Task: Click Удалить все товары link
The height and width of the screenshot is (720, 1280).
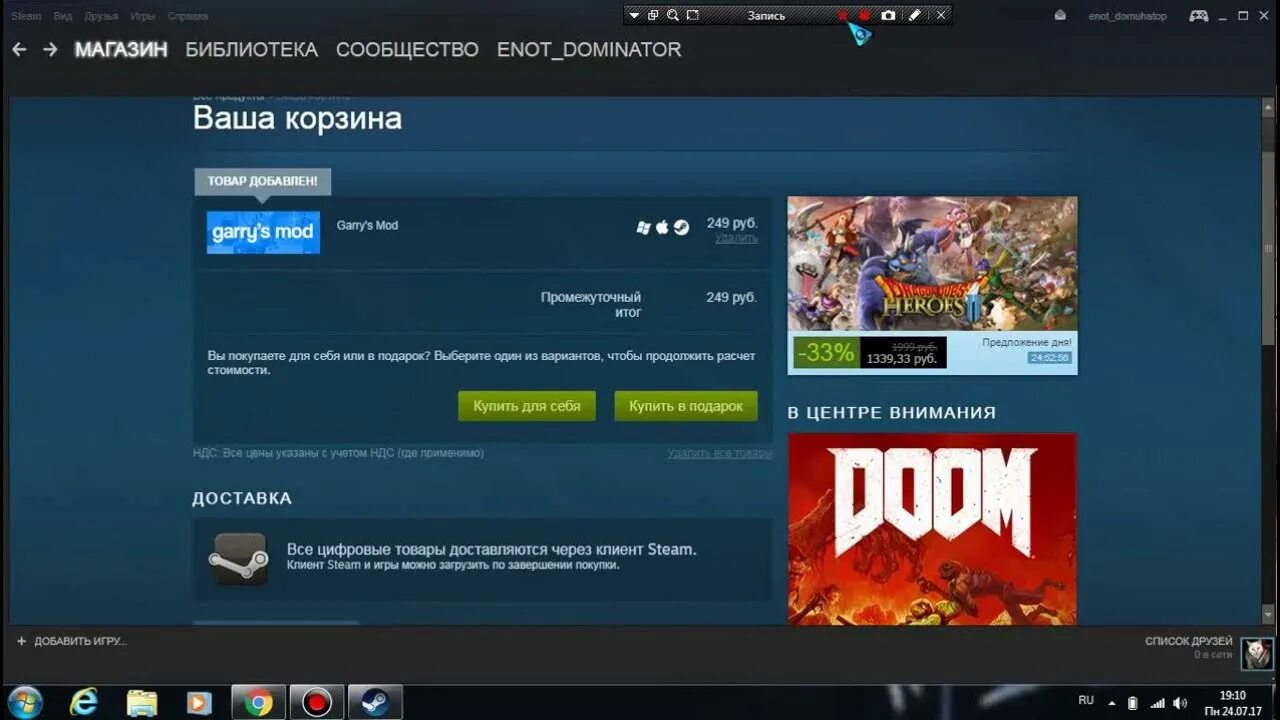Action: click(720, 453)
